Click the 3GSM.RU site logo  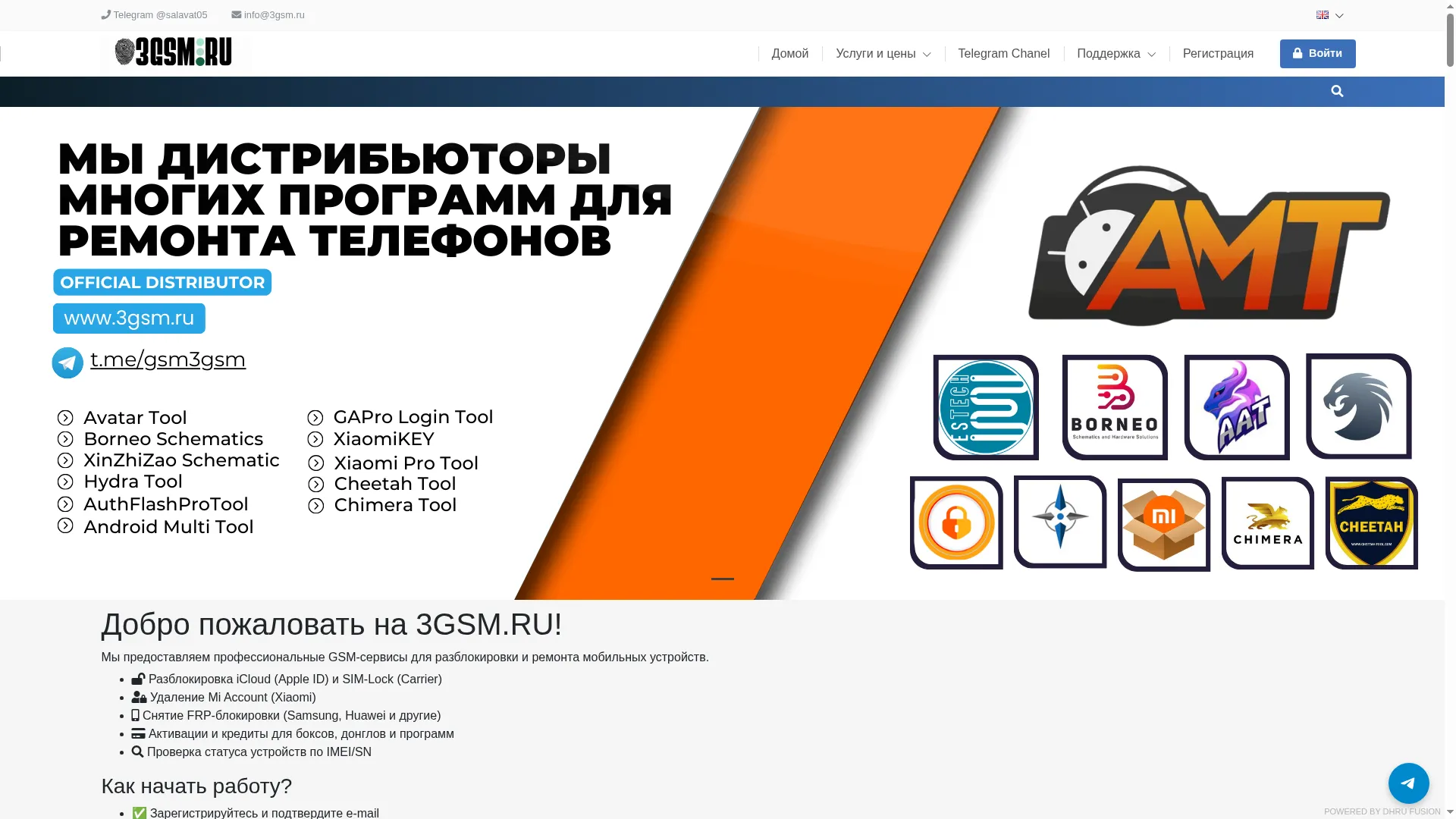(x=175, y=52)
